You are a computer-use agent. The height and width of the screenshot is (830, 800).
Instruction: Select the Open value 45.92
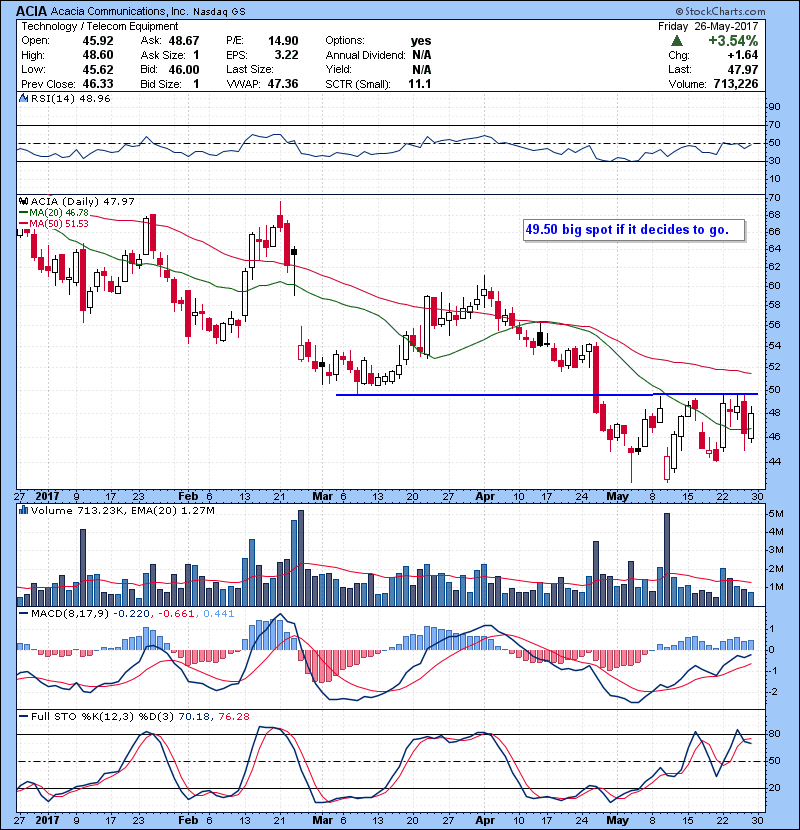[98, 41]
